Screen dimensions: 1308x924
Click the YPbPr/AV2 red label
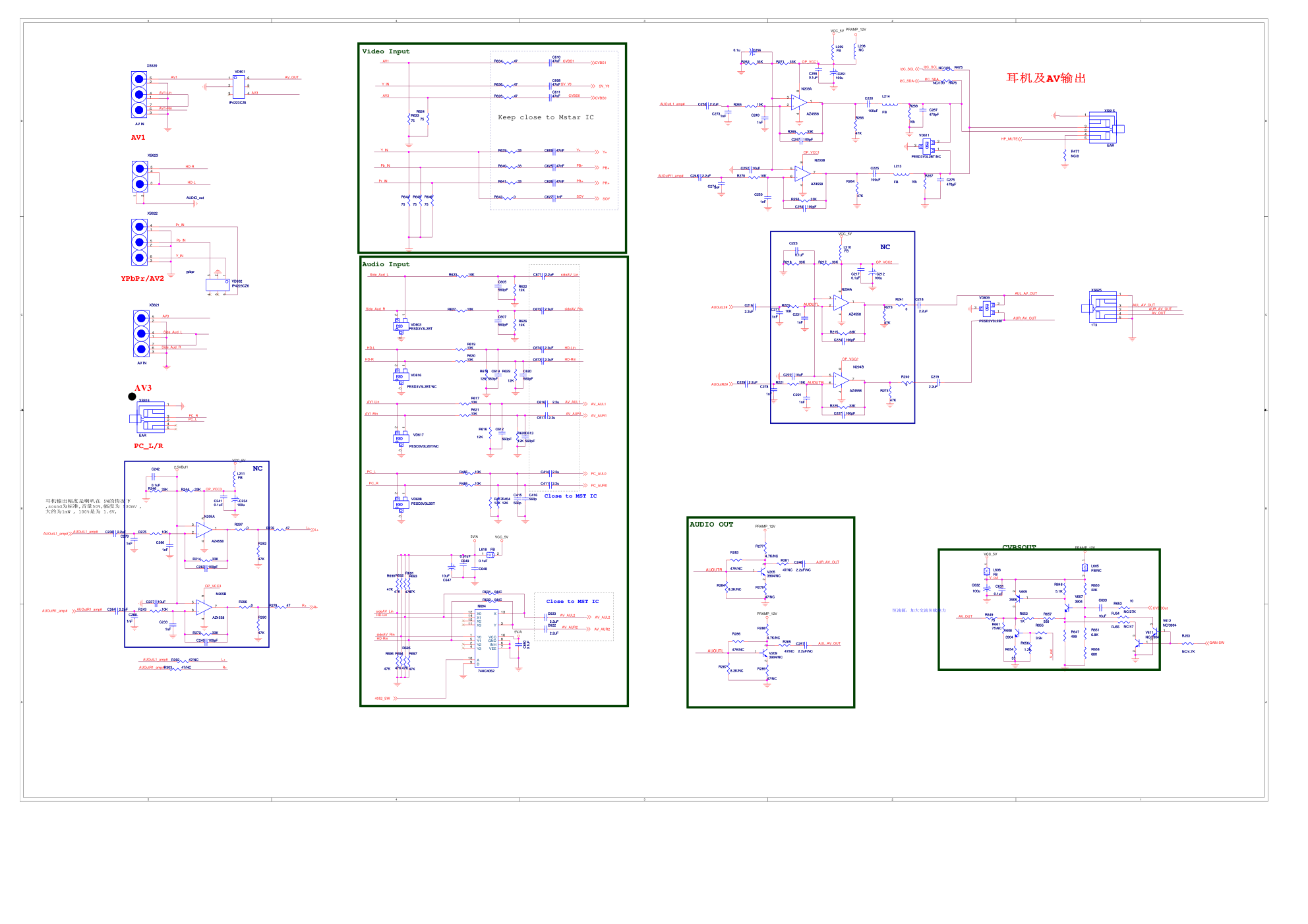tap(142, 279)
